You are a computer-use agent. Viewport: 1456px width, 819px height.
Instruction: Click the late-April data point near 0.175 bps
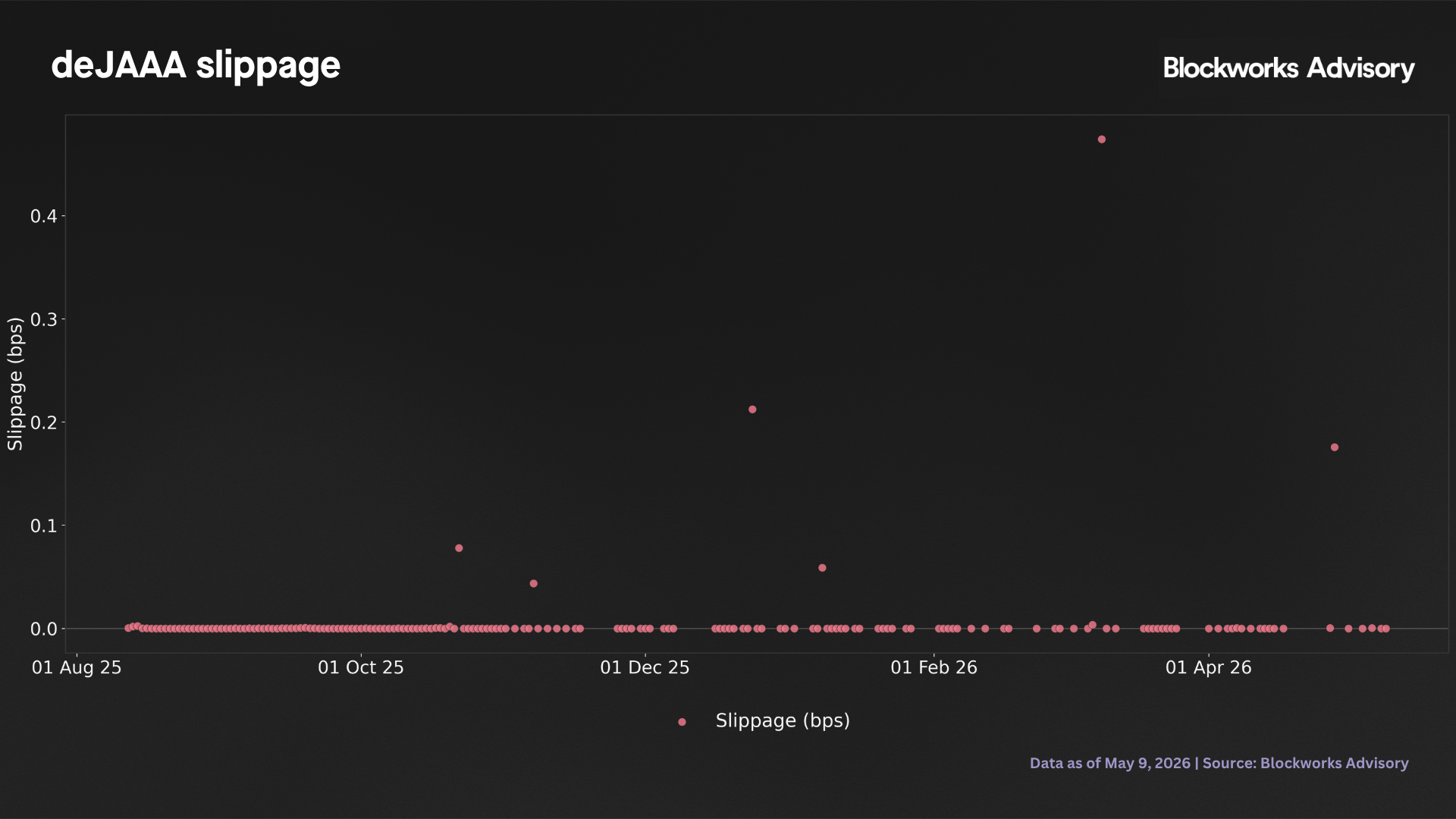click(x=1335, y=447)
